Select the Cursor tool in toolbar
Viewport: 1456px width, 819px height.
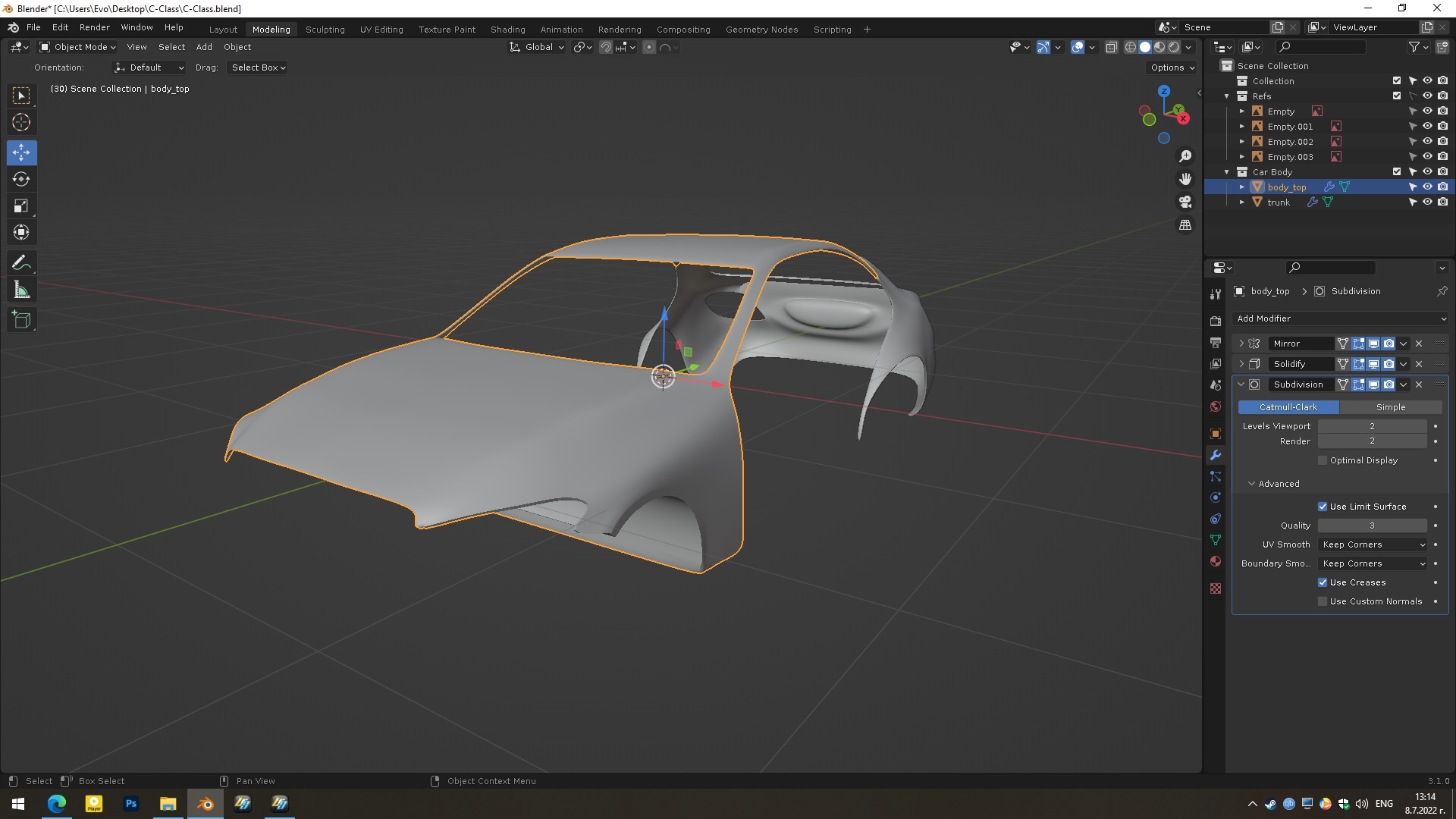(21, 122)
